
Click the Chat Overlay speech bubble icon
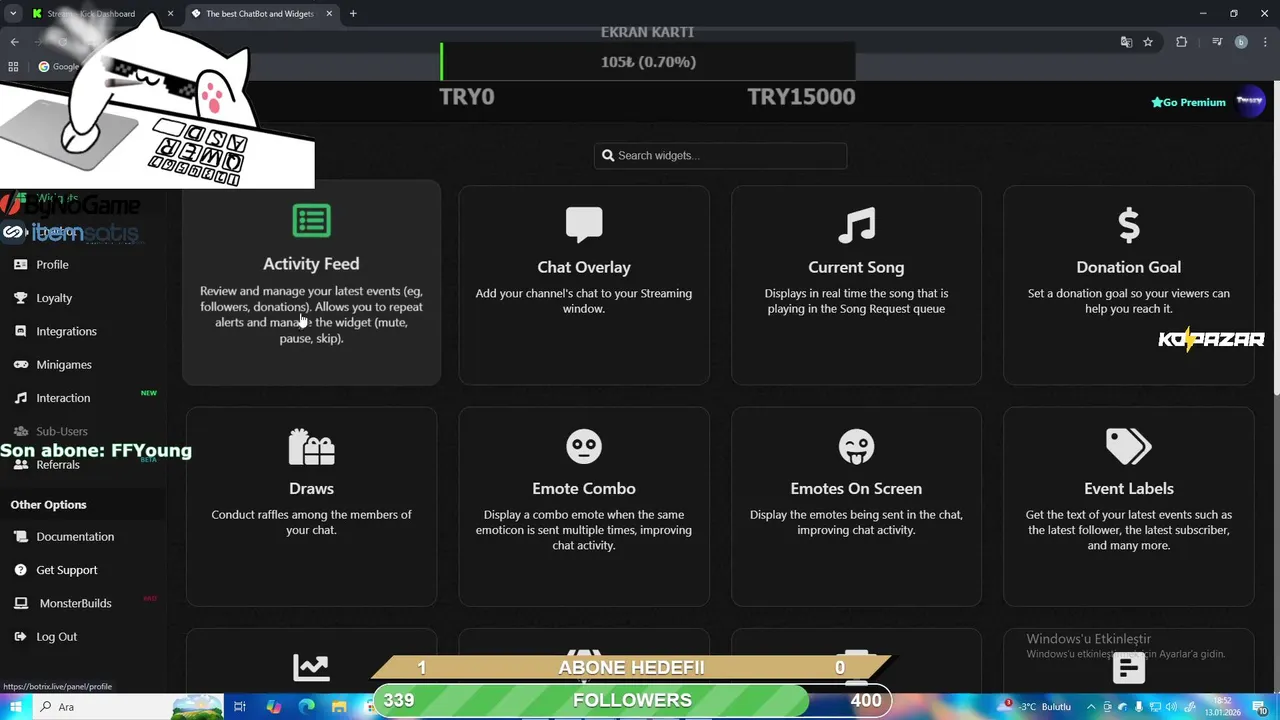[584, 225]
